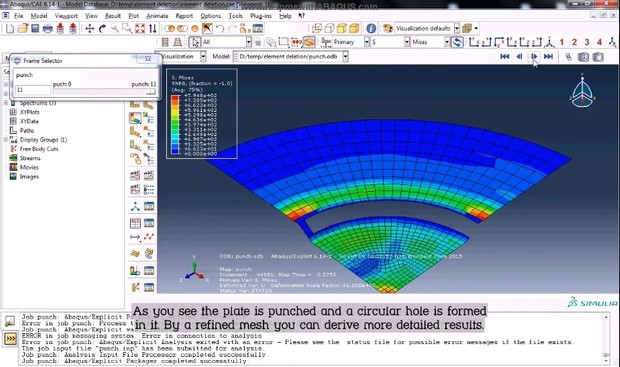The height and width of the screenshot is (367, 620).
Task: Click the Free Body Cut icon in toolbox
Action: tap(135, 287)
